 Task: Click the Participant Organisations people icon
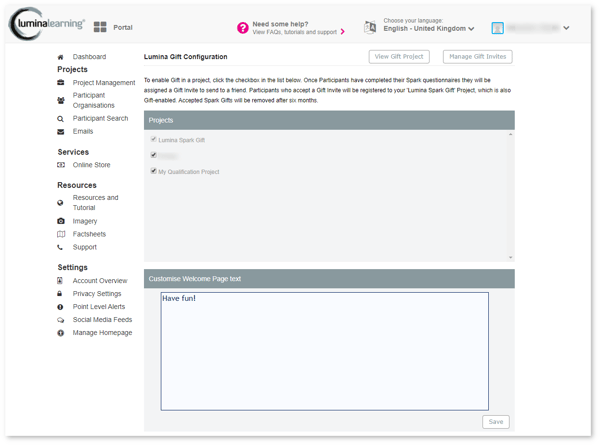click(60, 100)
